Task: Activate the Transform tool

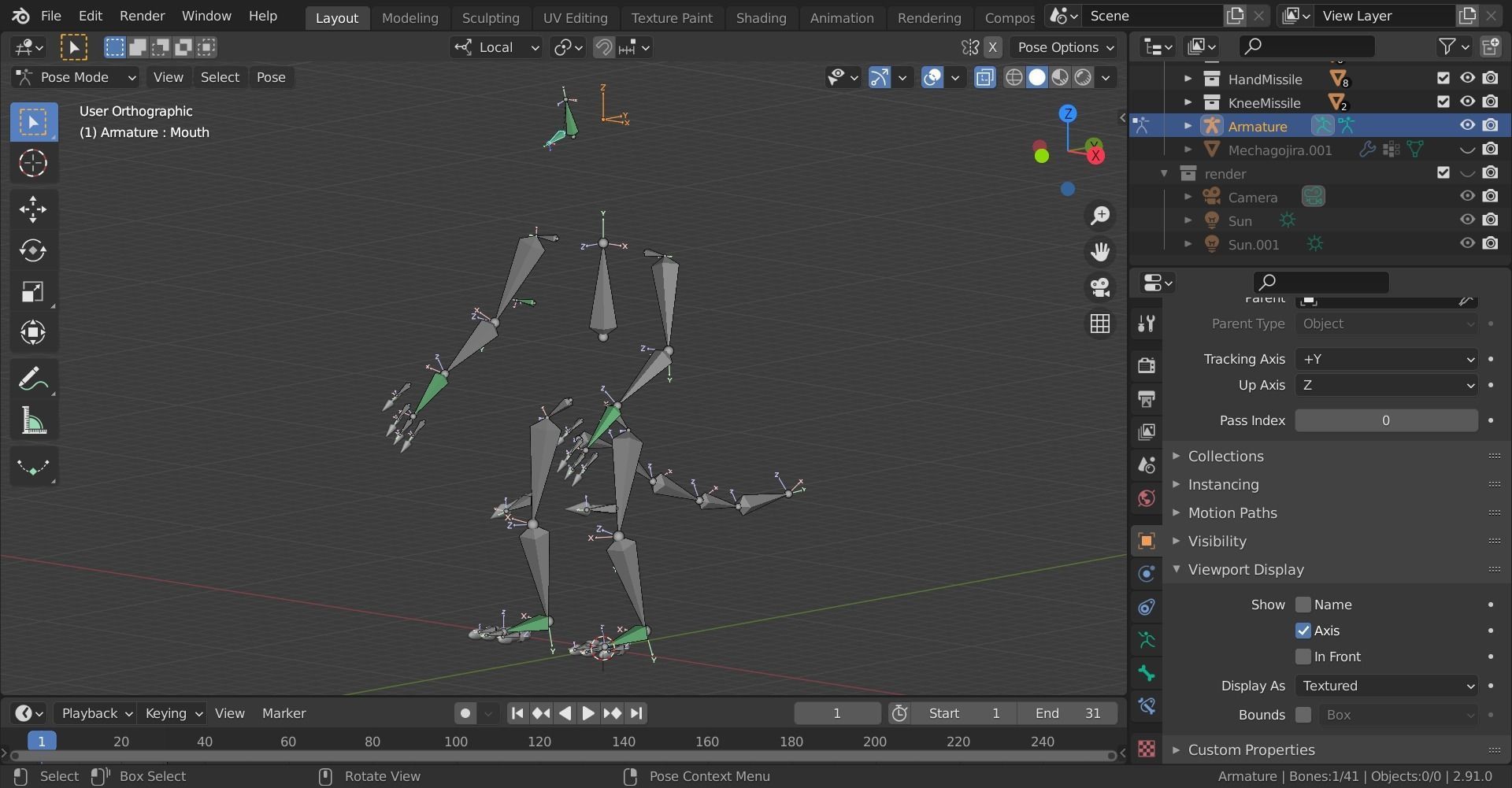Action: pos(33,333)
